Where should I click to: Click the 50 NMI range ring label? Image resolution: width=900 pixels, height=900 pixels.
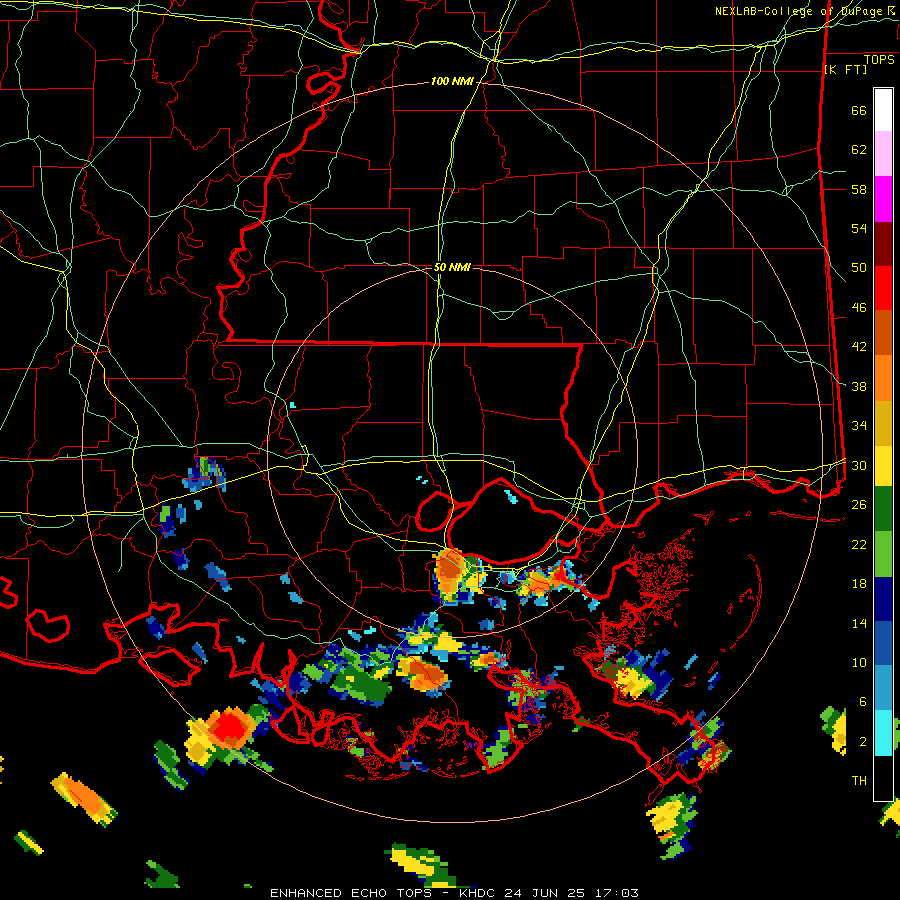point(452,267)
